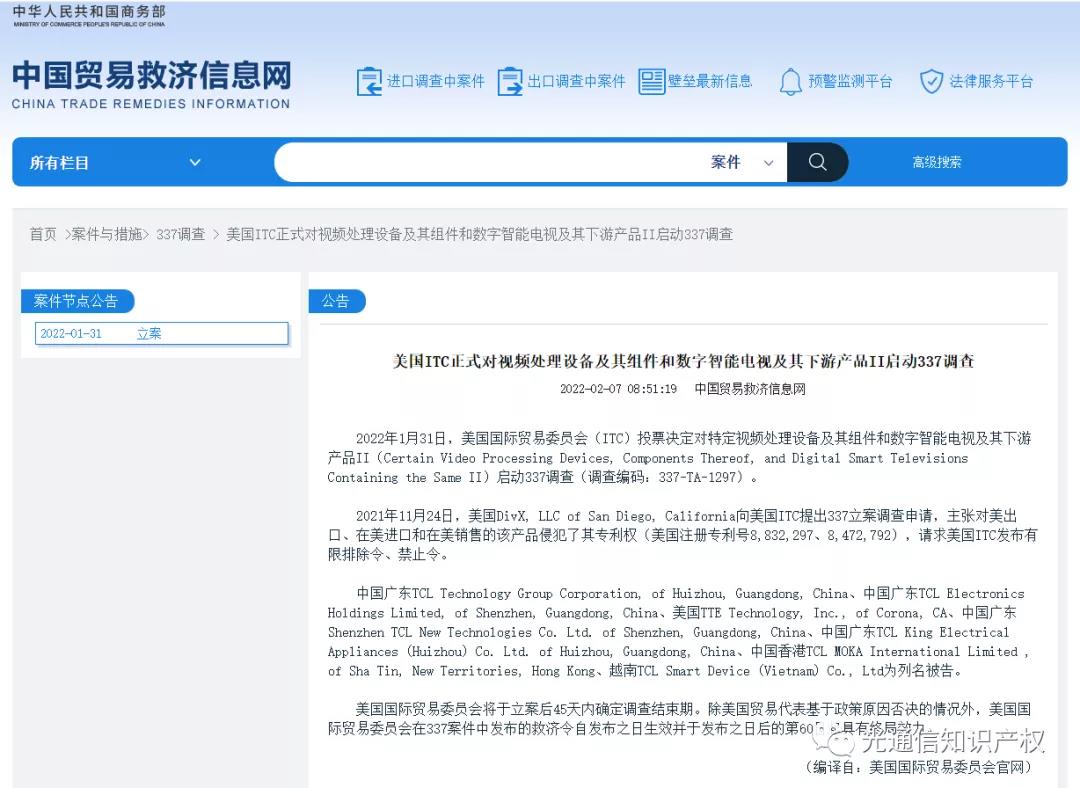Open 法律服务平台 link
The image size is (1080, 788).
(990, 81)
